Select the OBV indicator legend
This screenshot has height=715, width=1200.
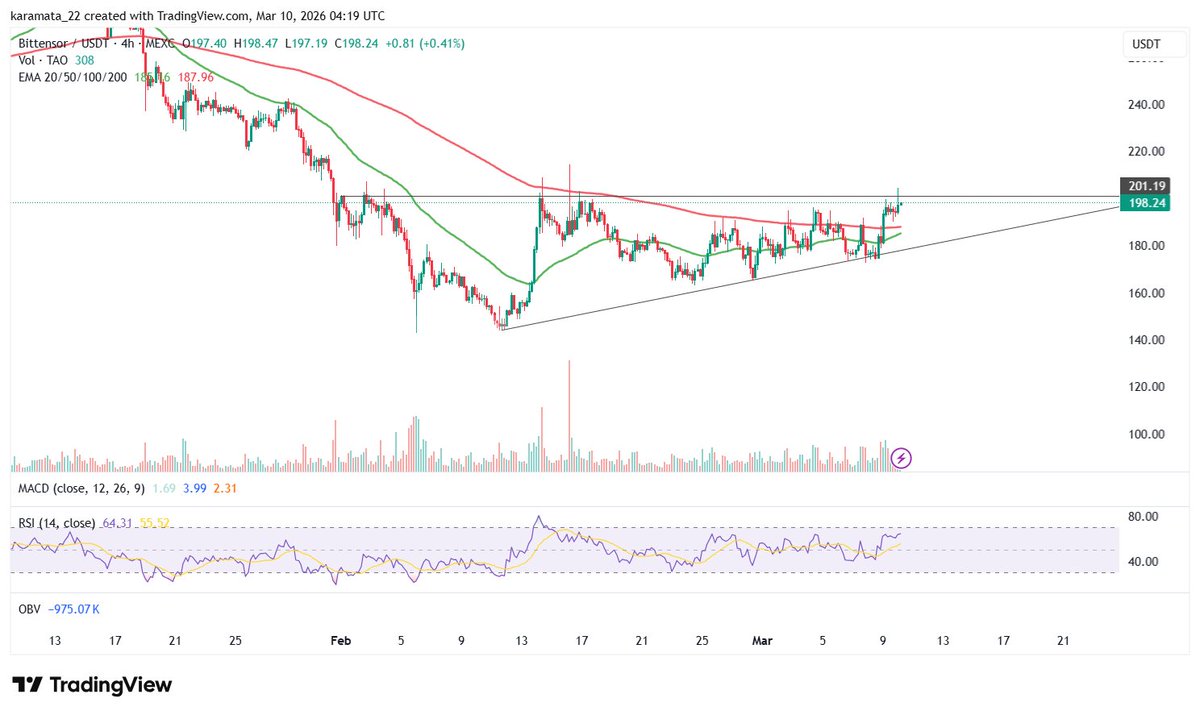click(x=29, y=608)
